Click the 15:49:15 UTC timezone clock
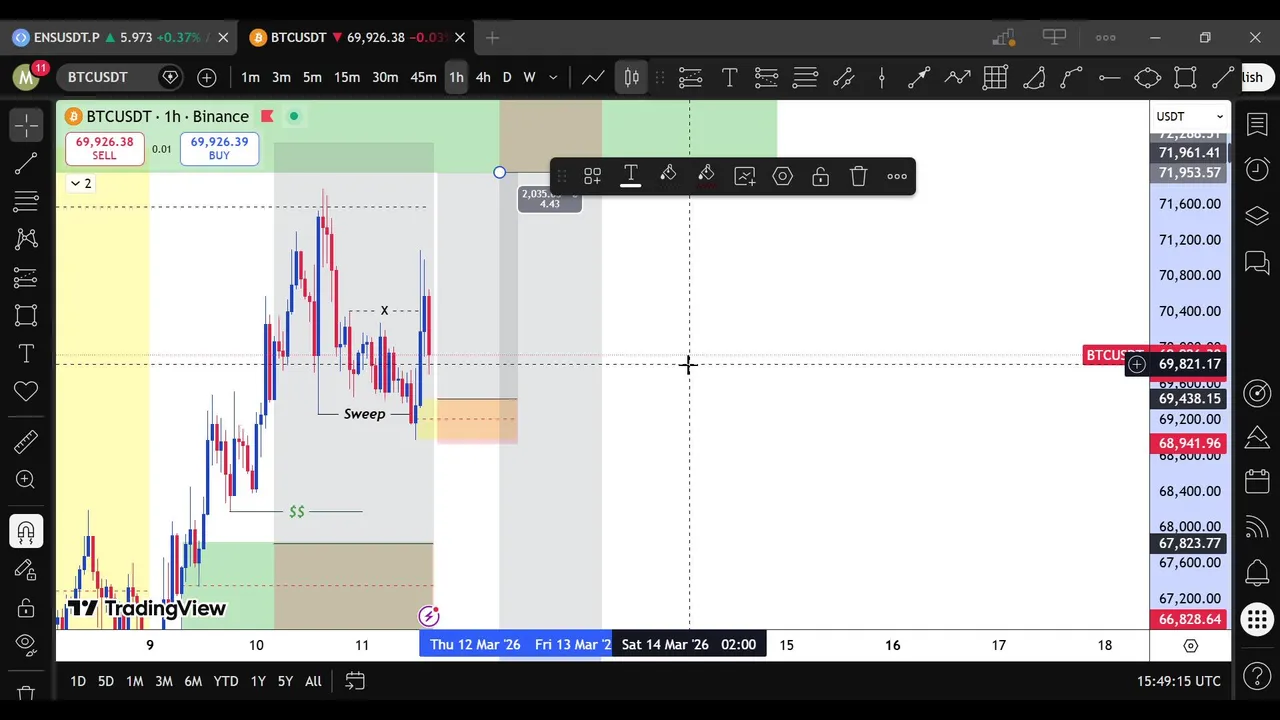1280x720 pixels. coord(1178,681)
